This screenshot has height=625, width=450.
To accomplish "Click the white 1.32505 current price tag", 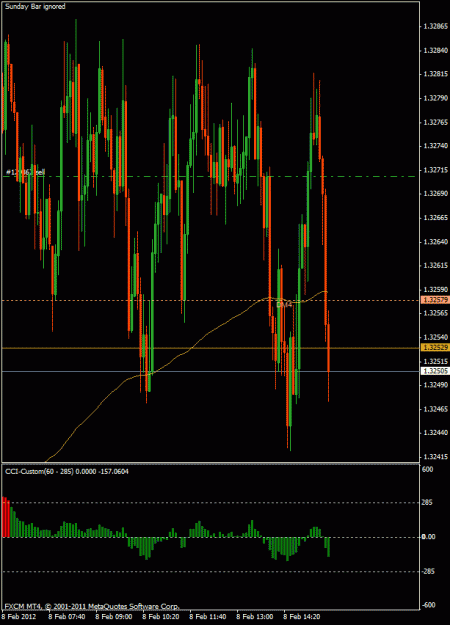I will click(435, 371).
